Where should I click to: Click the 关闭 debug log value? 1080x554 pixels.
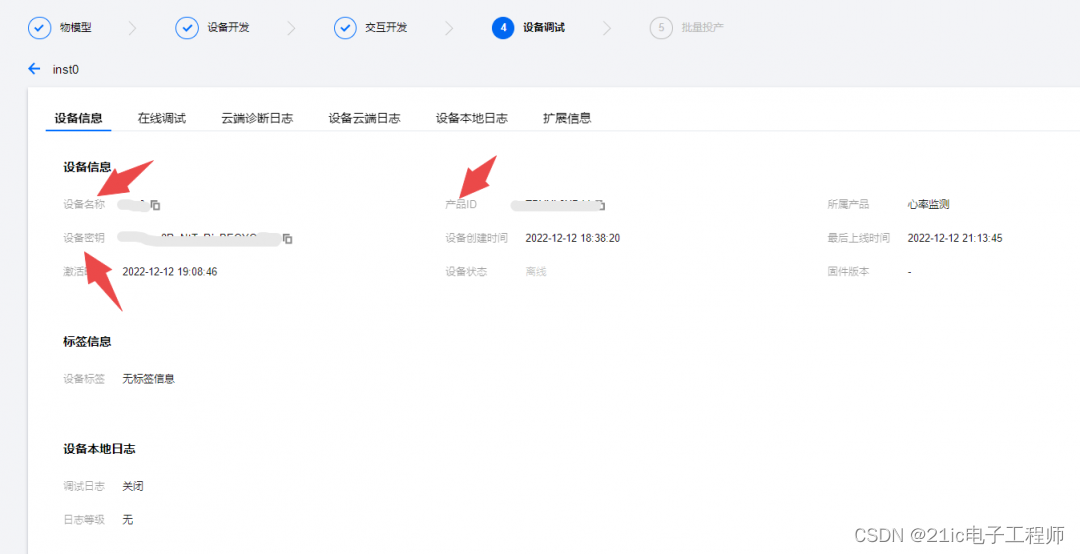(133, 486)
